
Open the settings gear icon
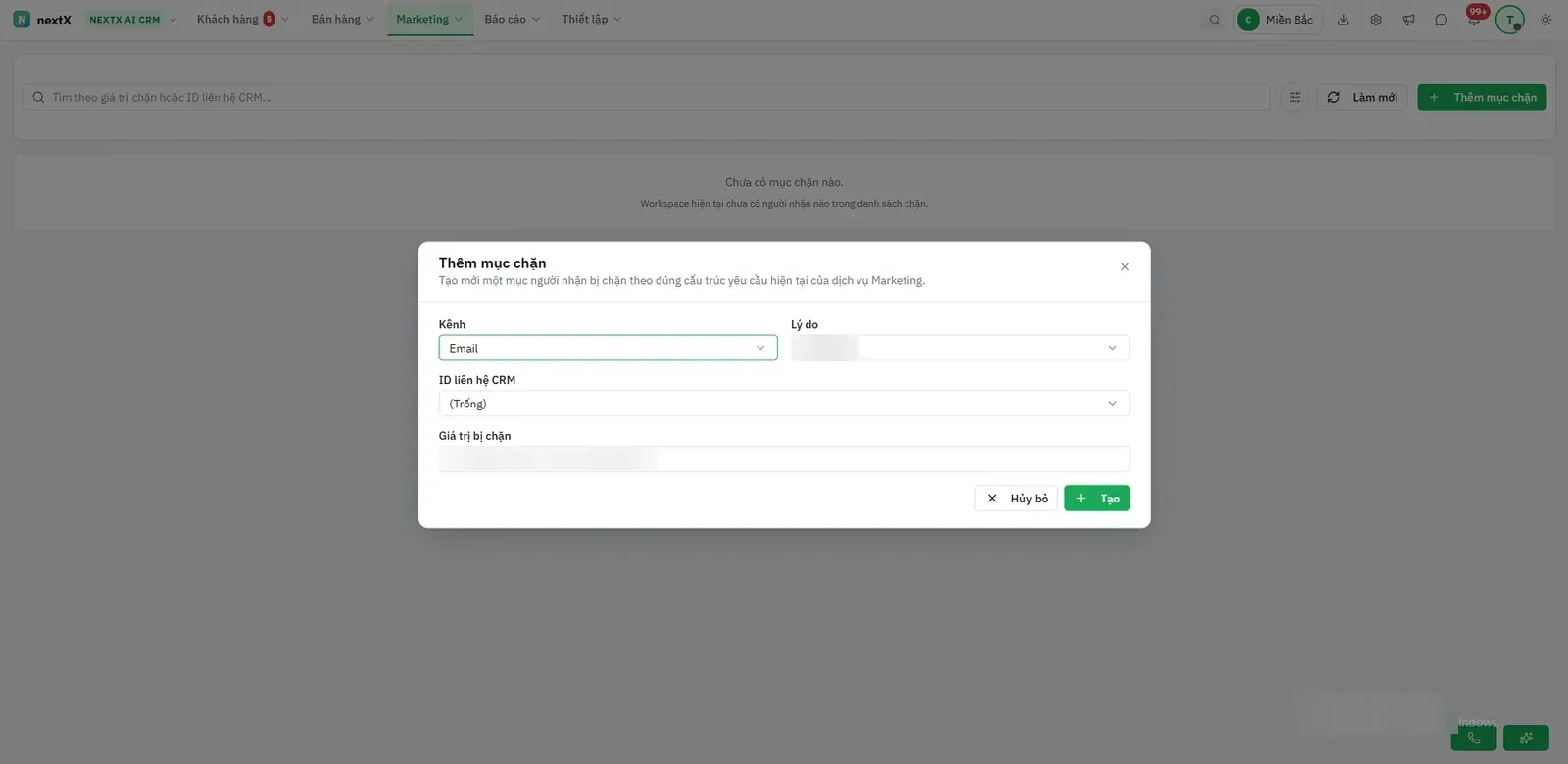click(1376, 20)
